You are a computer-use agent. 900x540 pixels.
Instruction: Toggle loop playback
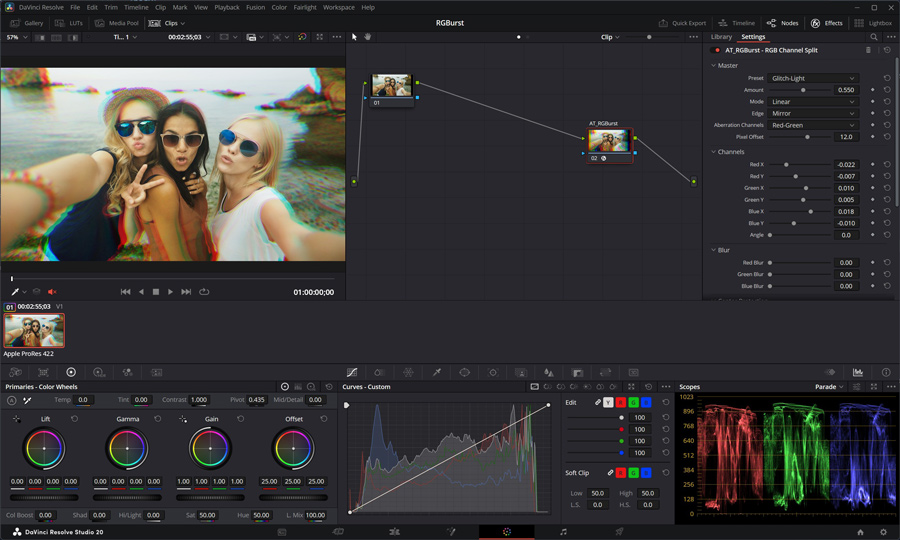pyautogui.click(x=204, y=292)
